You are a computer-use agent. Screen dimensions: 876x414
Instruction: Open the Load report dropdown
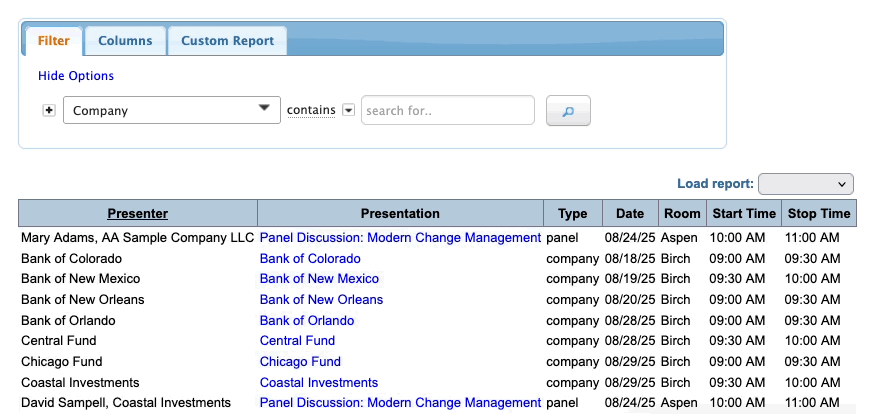coord(805,184)
